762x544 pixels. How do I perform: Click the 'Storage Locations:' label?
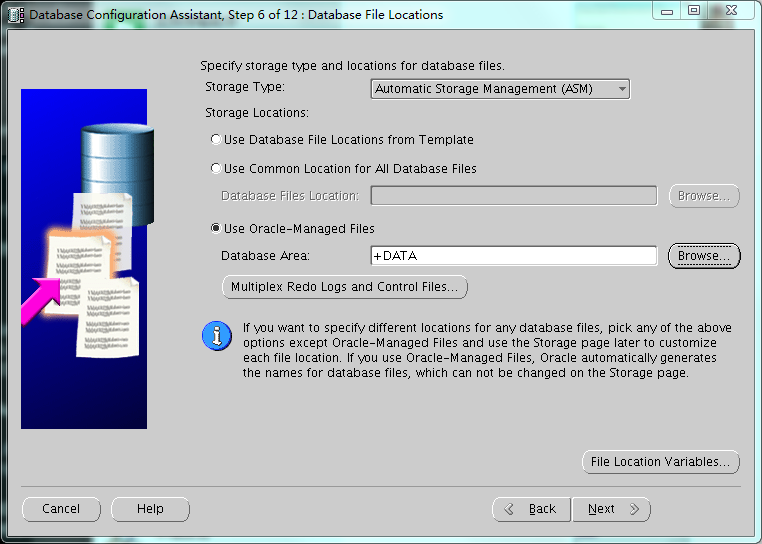(x=257, y=113)
